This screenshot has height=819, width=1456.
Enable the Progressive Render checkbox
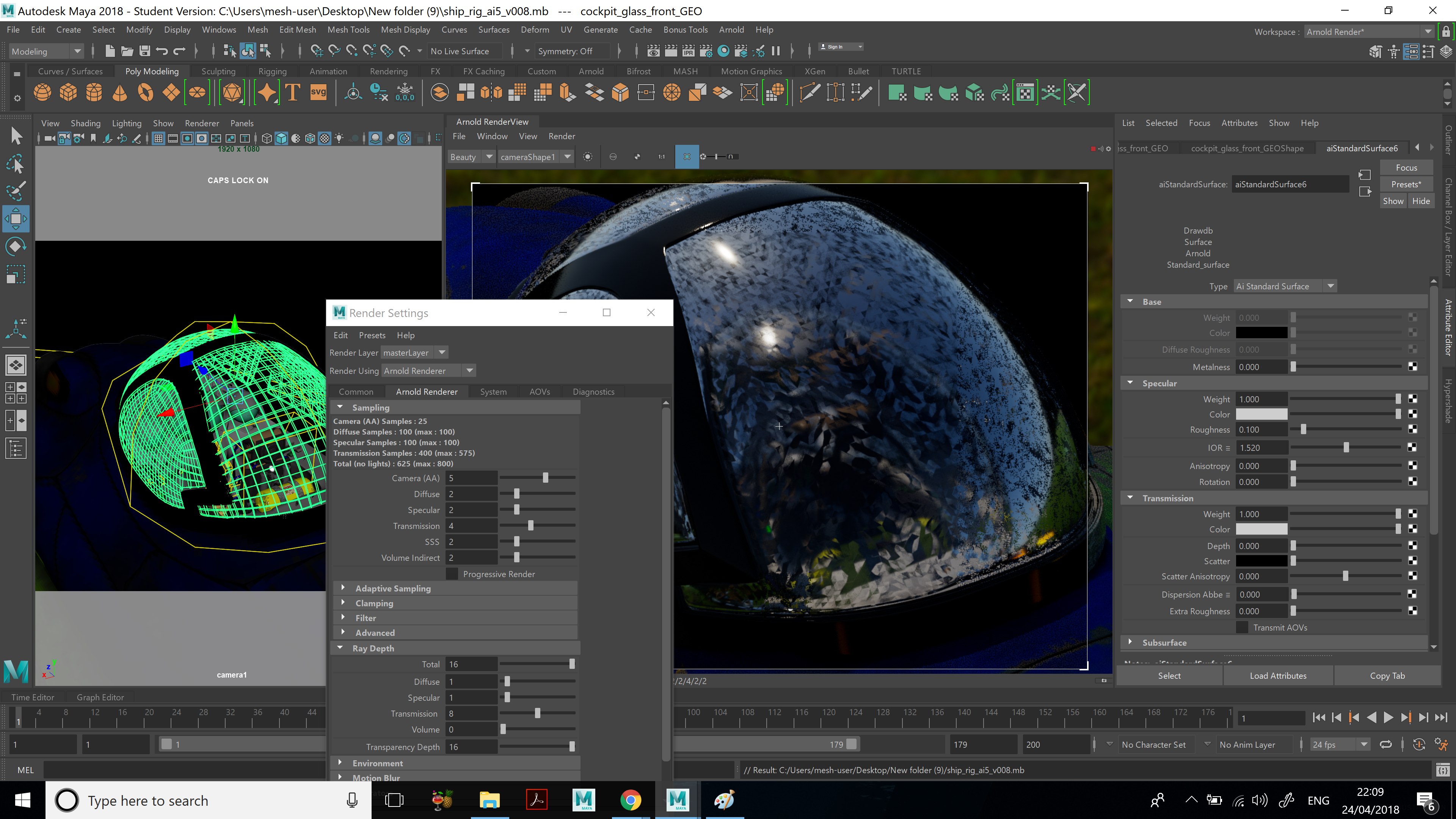[452, 574]
